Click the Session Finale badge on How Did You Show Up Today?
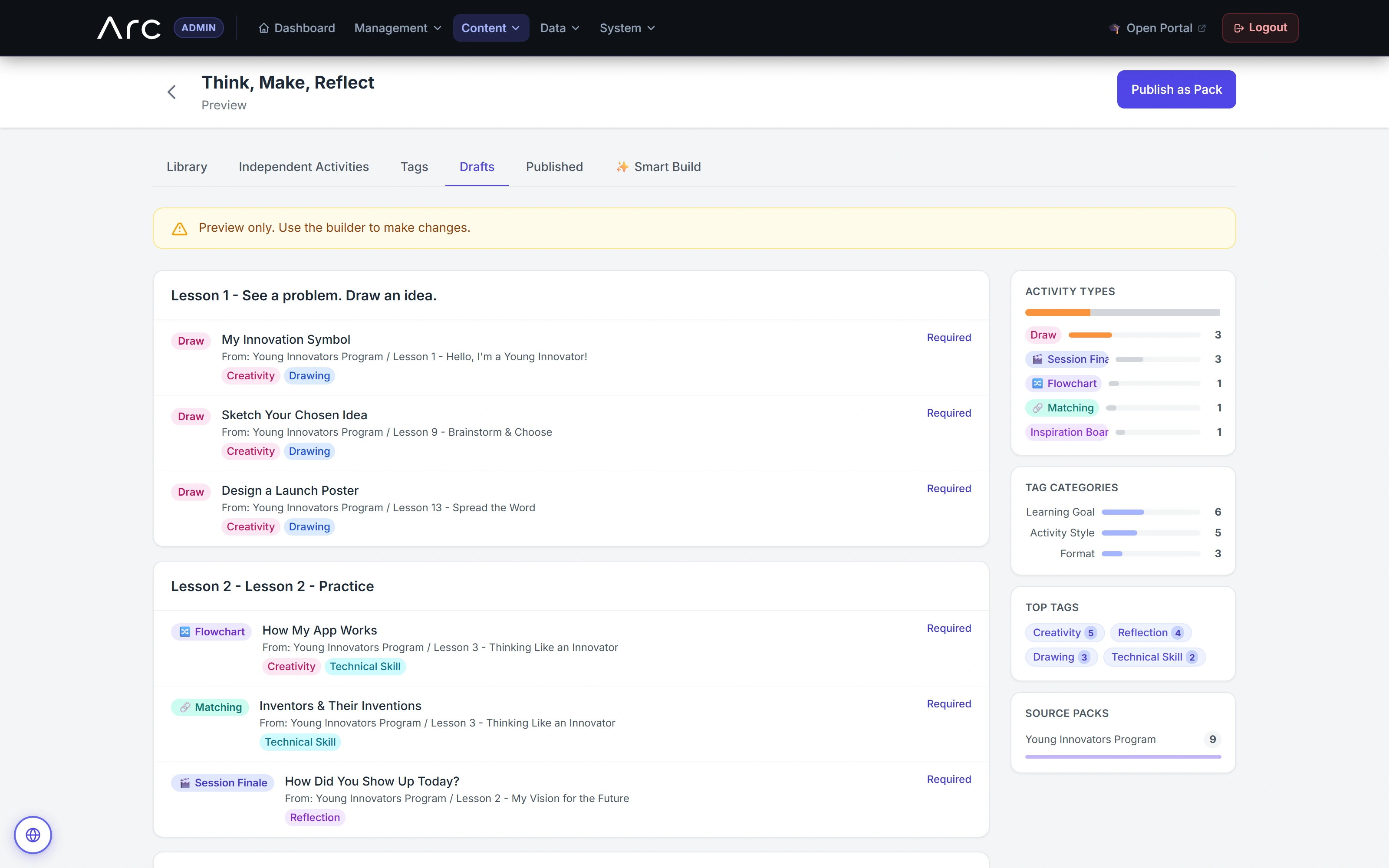 point(223,783)
